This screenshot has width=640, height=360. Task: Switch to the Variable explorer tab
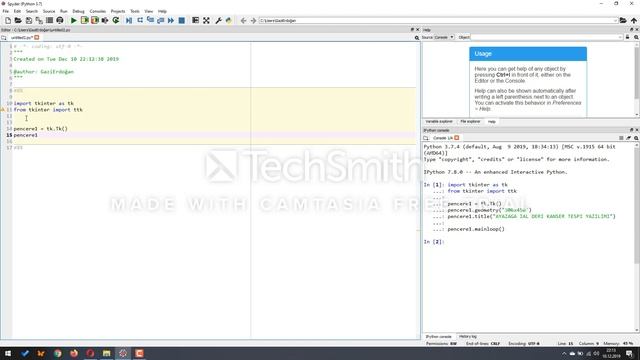439,122
